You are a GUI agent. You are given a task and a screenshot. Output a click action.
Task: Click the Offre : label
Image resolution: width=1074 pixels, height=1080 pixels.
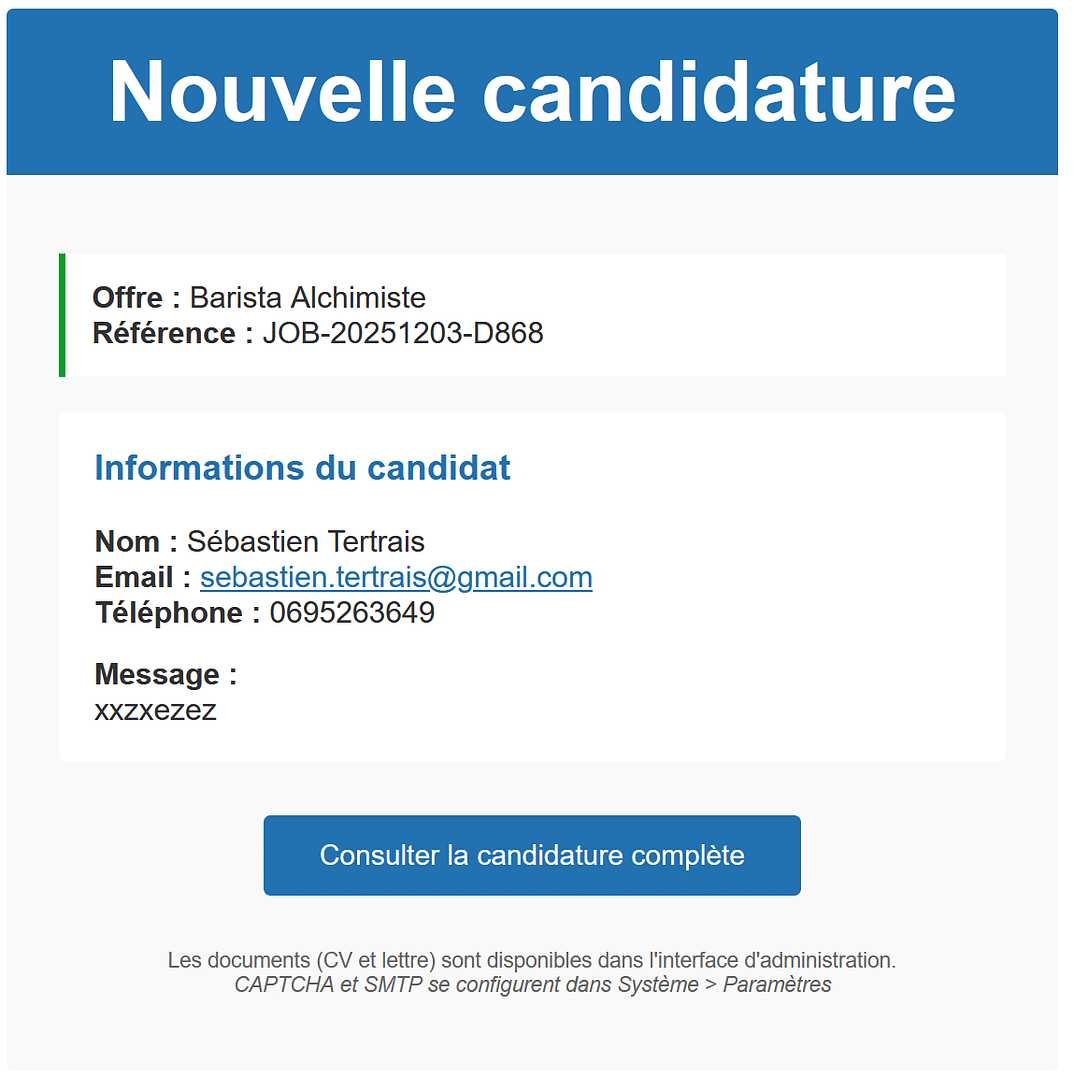(136, 298)
